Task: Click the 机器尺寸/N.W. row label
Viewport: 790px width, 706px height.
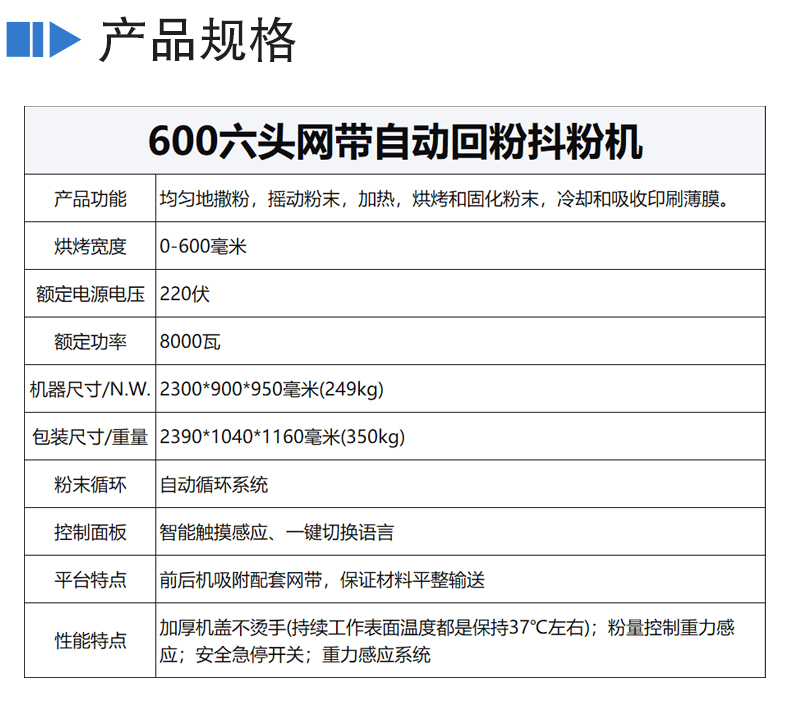Action: [90, 390]
